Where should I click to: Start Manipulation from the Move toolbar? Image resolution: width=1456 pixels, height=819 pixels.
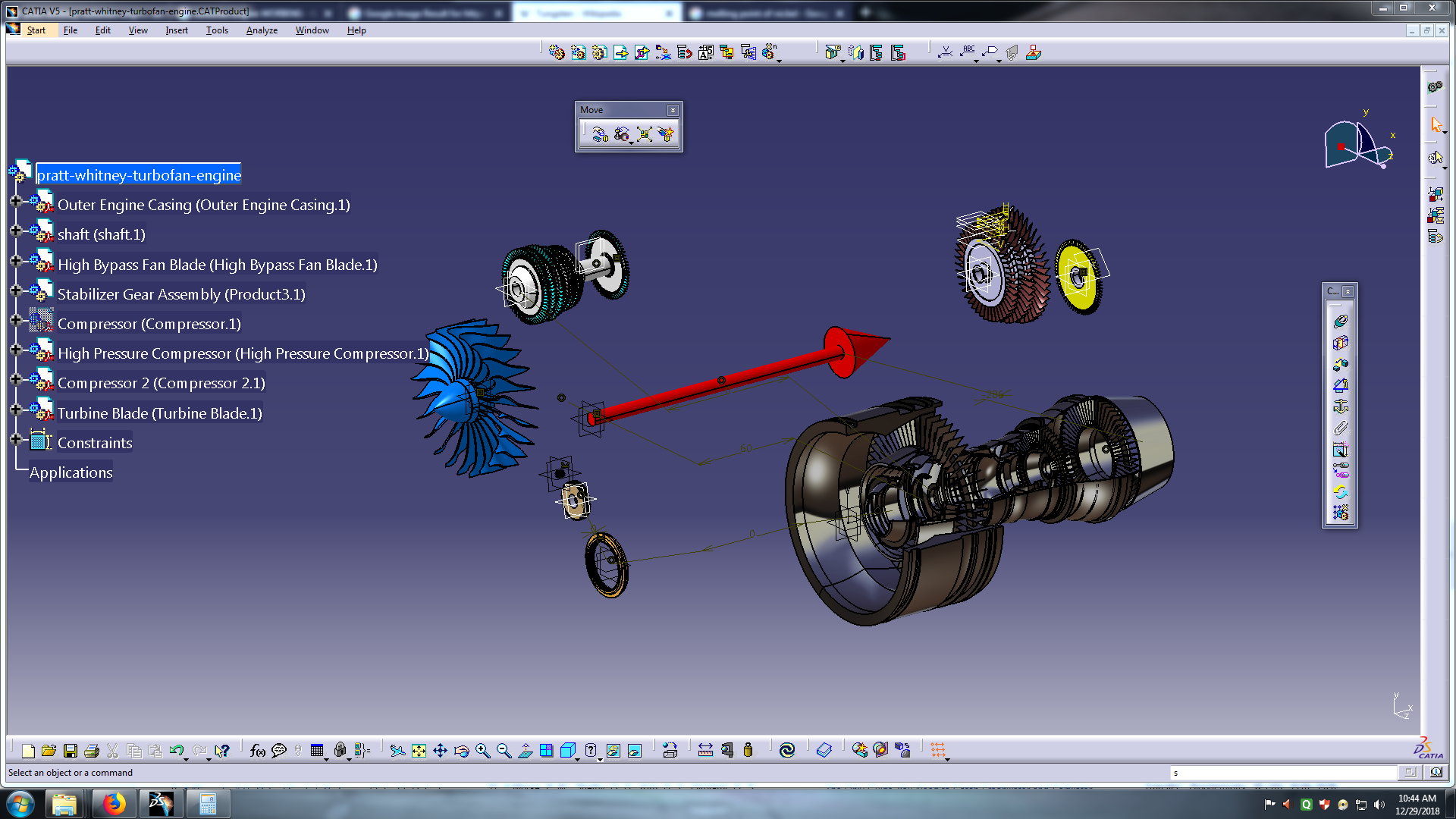click(599, 134)
